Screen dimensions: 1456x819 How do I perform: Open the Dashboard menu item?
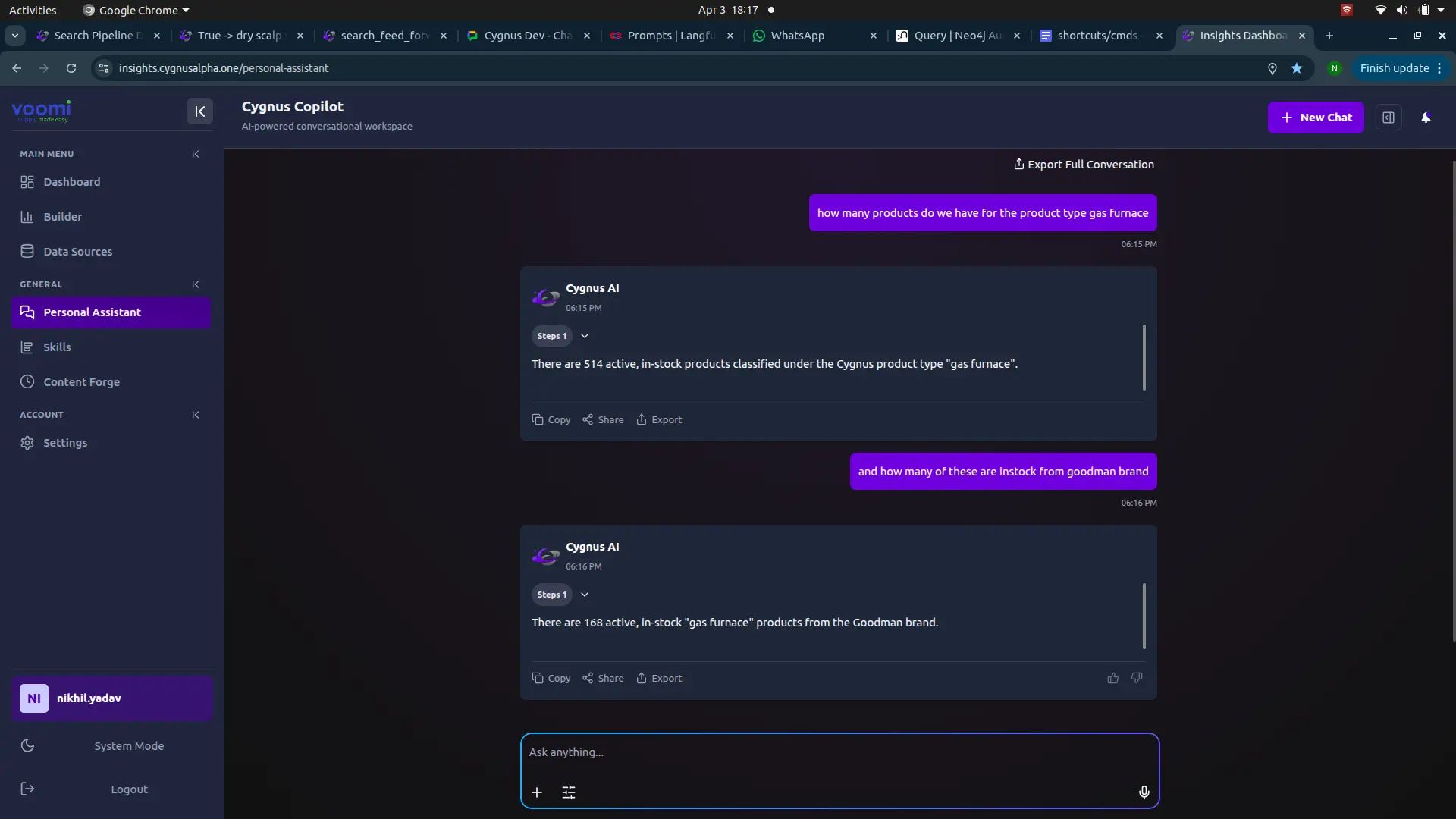coord(111,182)
